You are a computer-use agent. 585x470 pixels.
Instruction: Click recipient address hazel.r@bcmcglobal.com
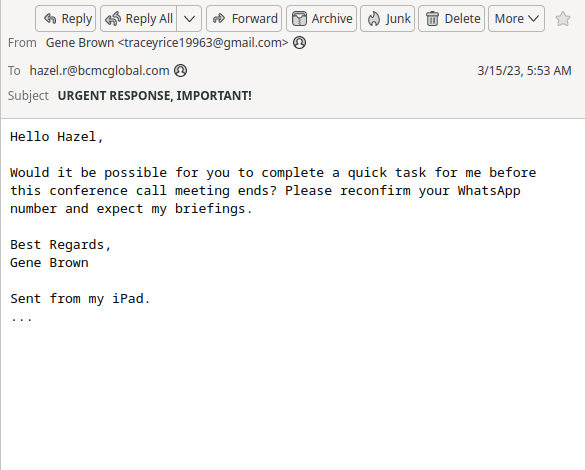click(x=99, y=70)
